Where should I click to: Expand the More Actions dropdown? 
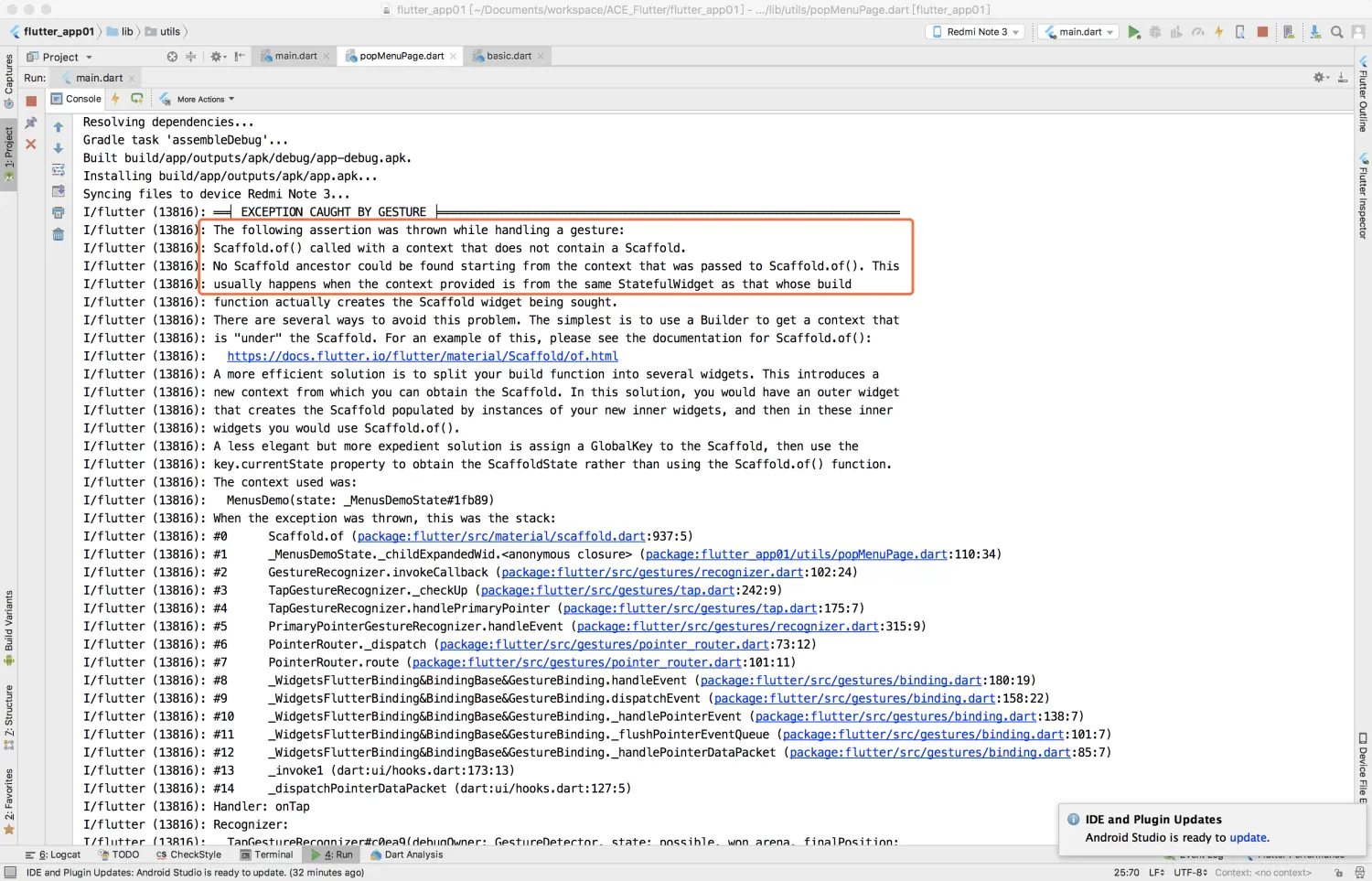click(206, 99)
